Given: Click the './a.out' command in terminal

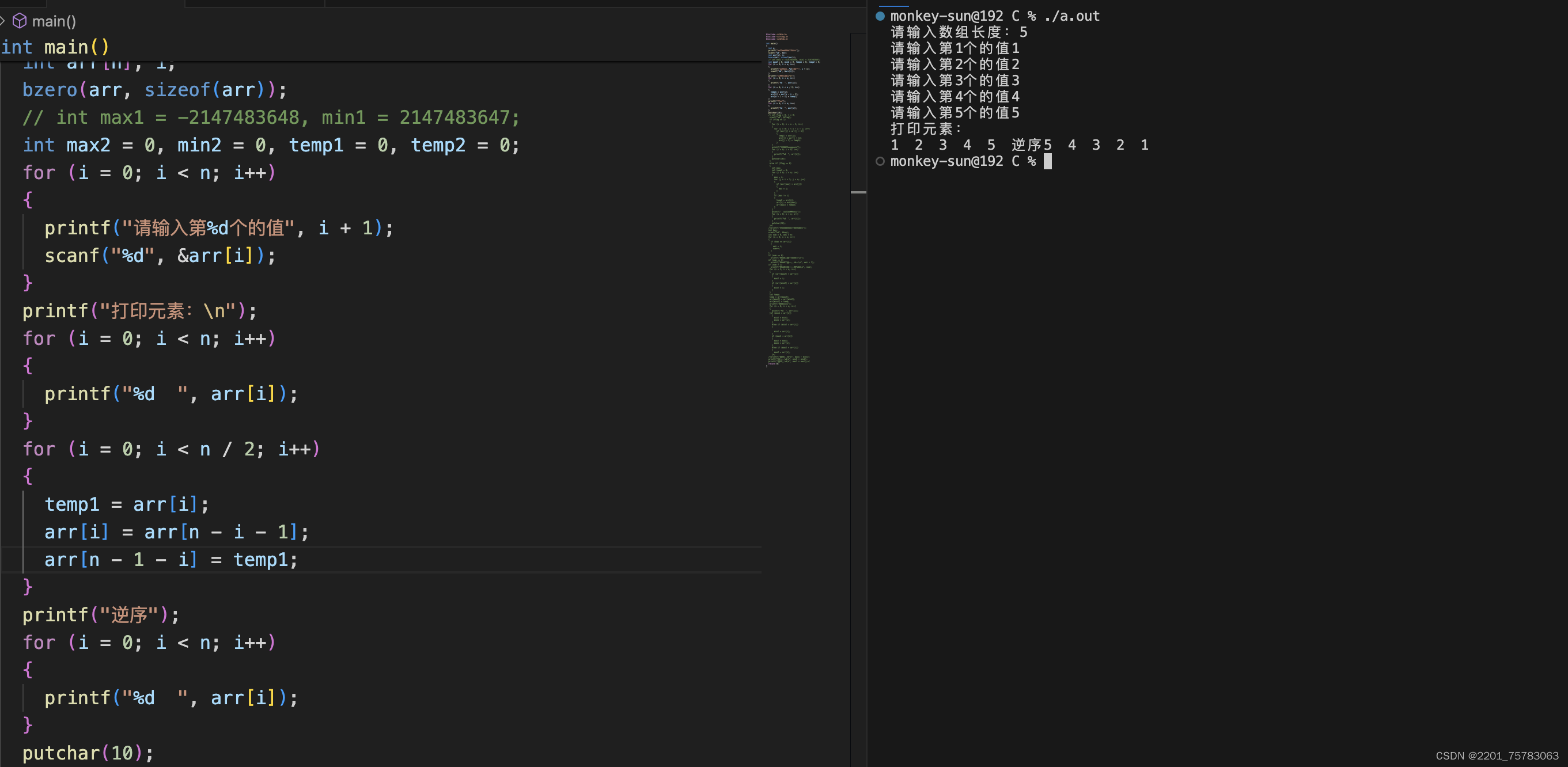Looking at the screenshot, I should coord(1071,17).
